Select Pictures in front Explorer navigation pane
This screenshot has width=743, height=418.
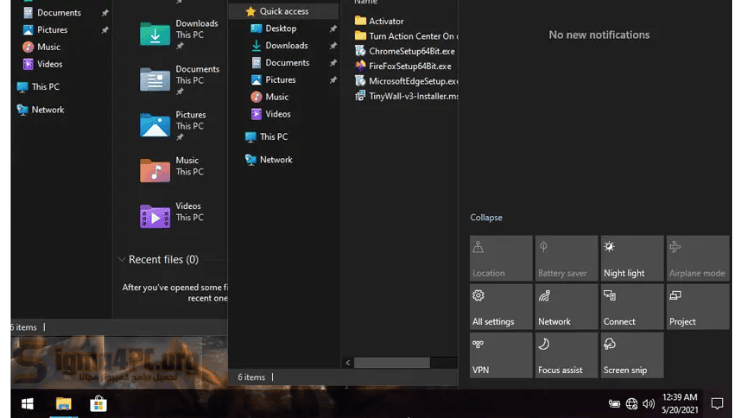click(x=281, y=80)
